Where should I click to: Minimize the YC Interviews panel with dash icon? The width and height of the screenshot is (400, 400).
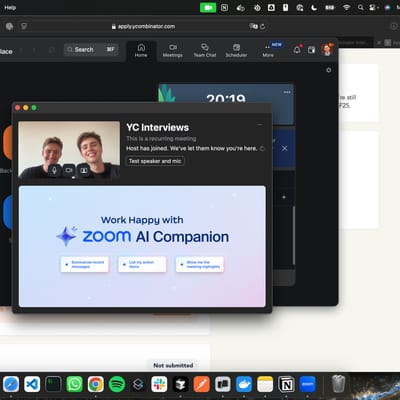pyautogui.click(x=260, y=125)
